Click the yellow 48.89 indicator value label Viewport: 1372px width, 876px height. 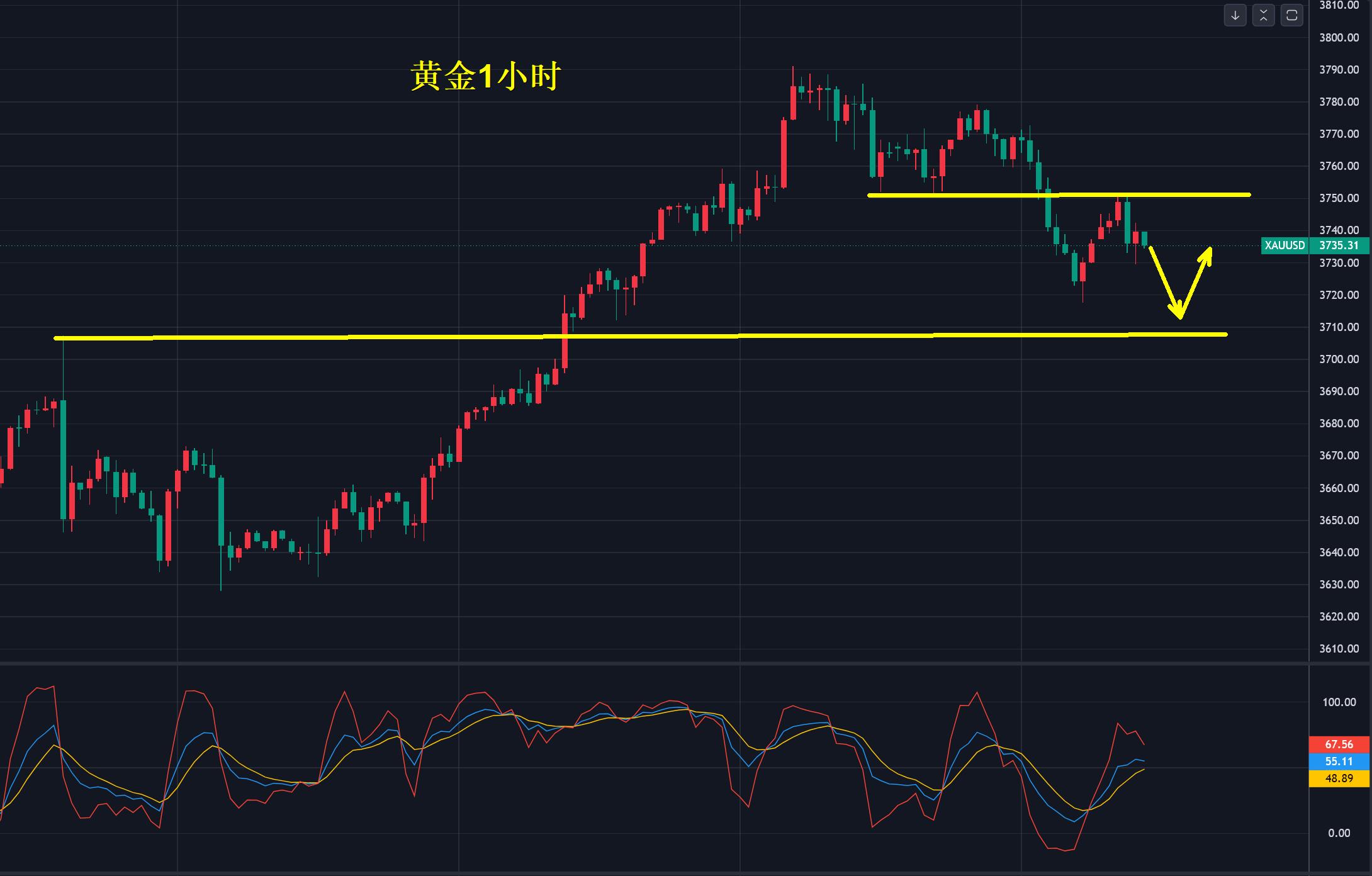click(x=1339, y=778)
